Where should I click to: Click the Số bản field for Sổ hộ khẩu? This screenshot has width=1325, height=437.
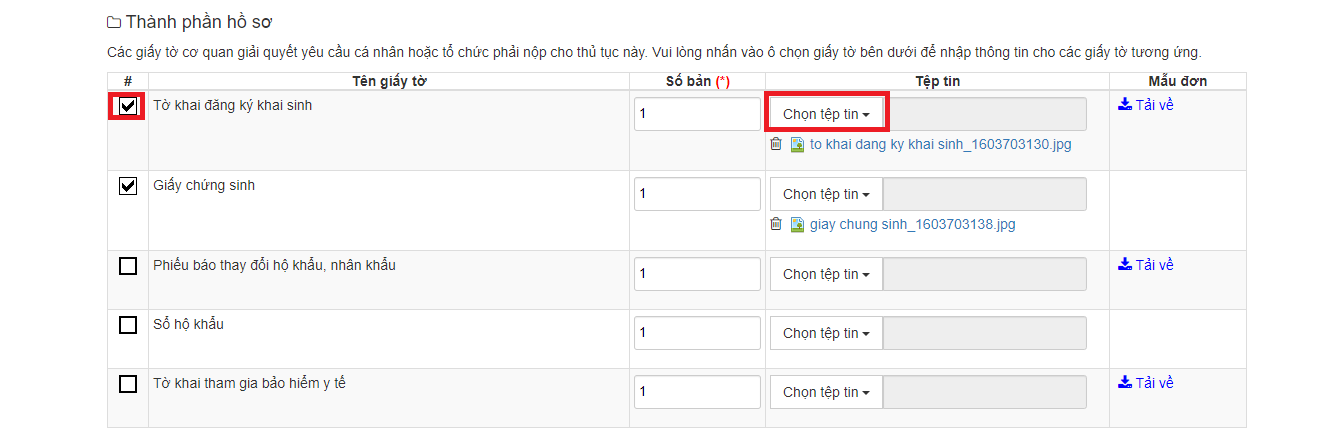click(698, 333)
